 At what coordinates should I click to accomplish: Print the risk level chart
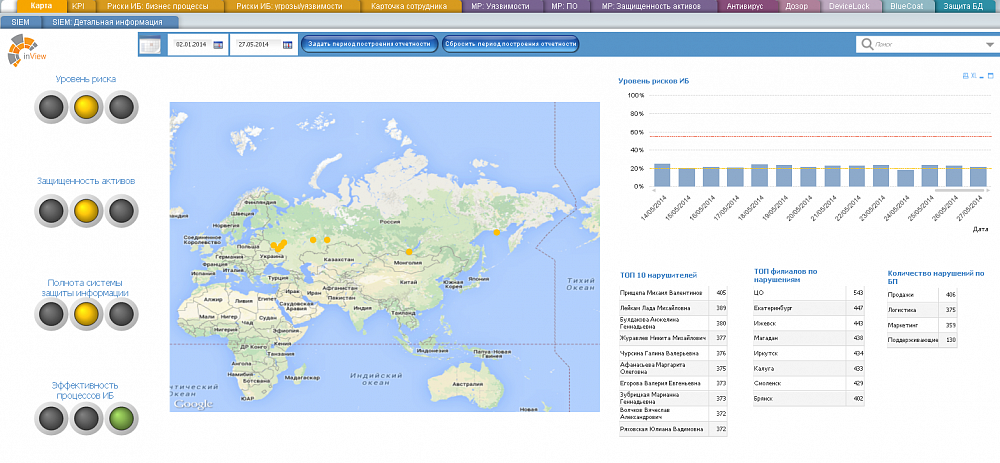[x=965, y=76]
